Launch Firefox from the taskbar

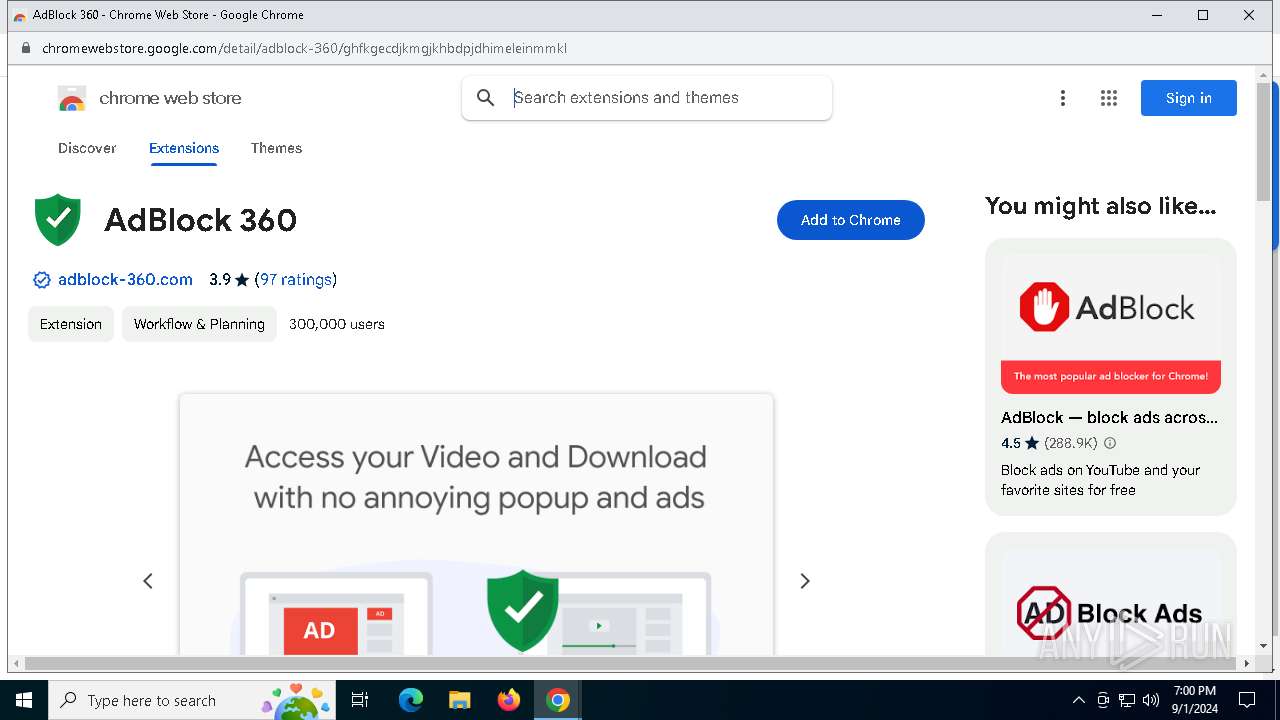pyautogui.click(x=509, y=700)
